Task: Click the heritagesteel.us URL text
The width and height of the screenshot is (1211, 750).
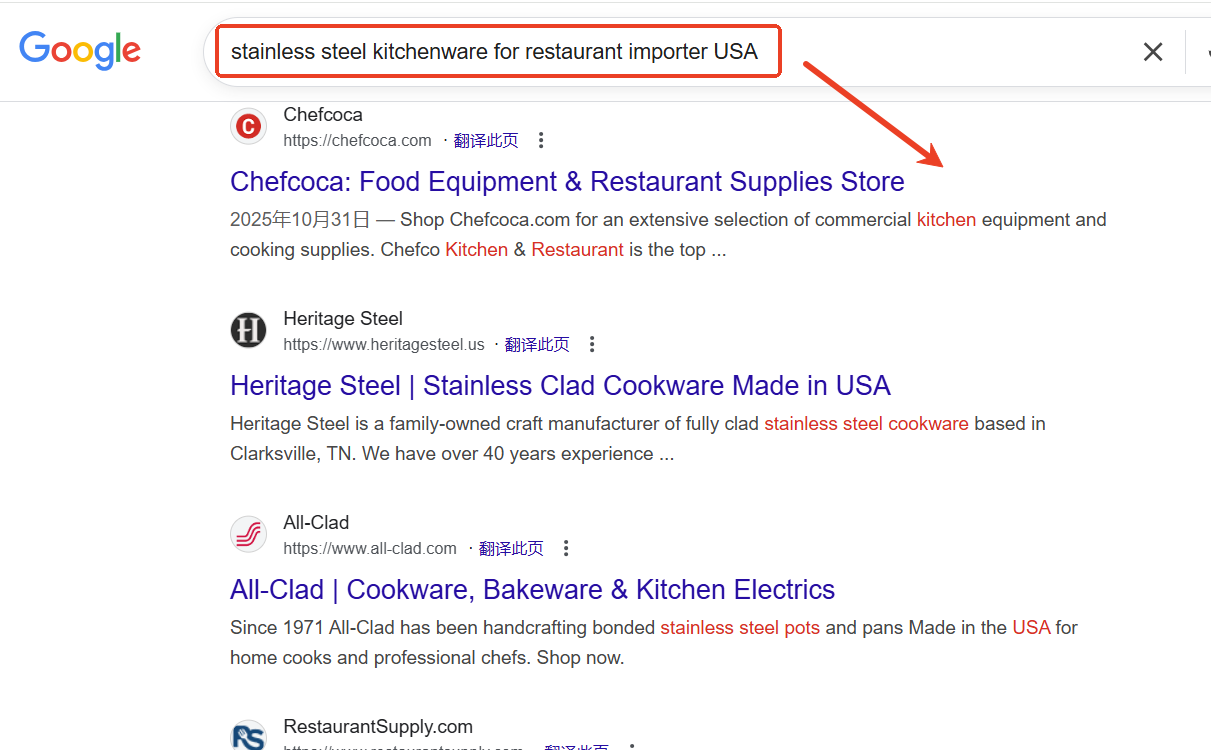Action: pos(383,345)
